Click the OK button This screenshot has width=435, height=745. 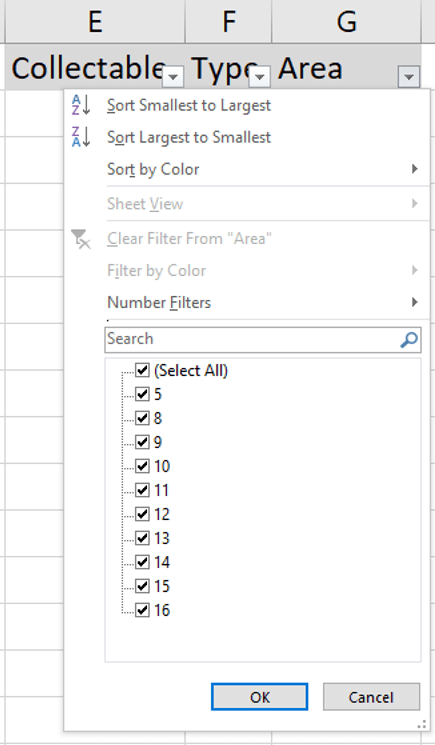pyautogui.click(x=260, y=697)
